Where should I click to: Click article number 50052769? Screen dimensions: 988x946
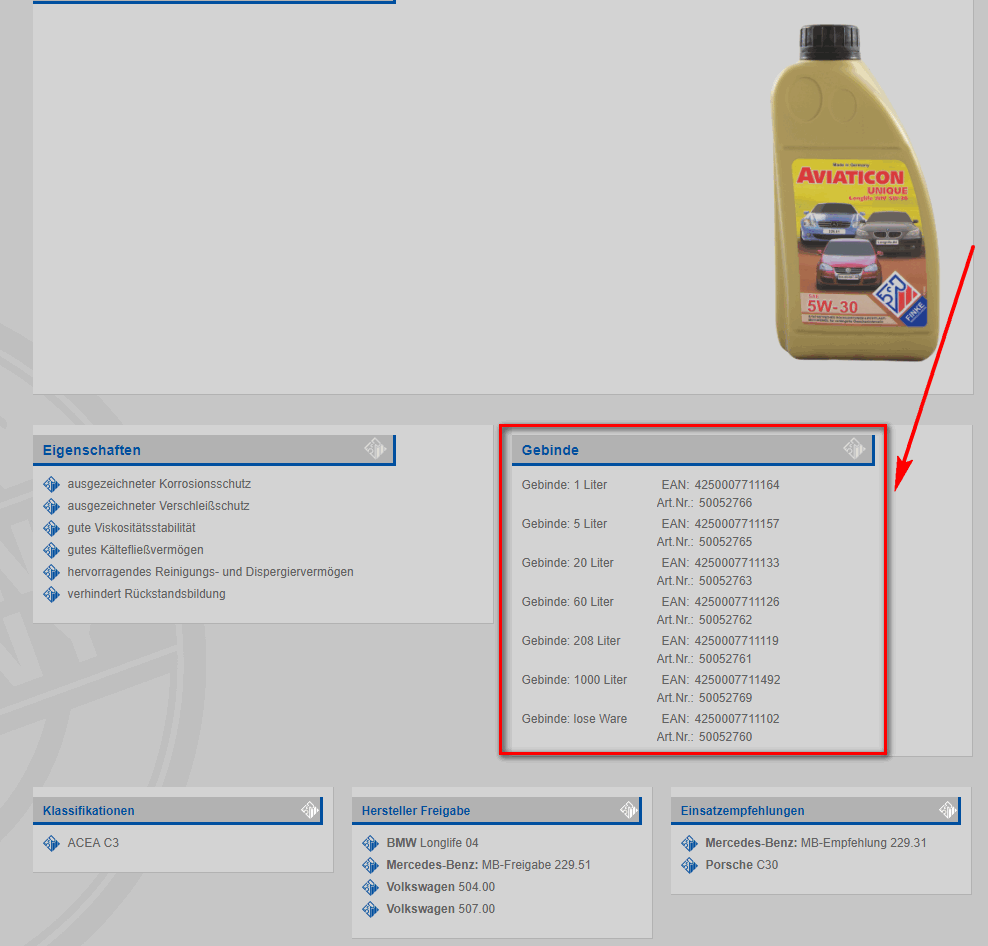[x=725, y=698]
